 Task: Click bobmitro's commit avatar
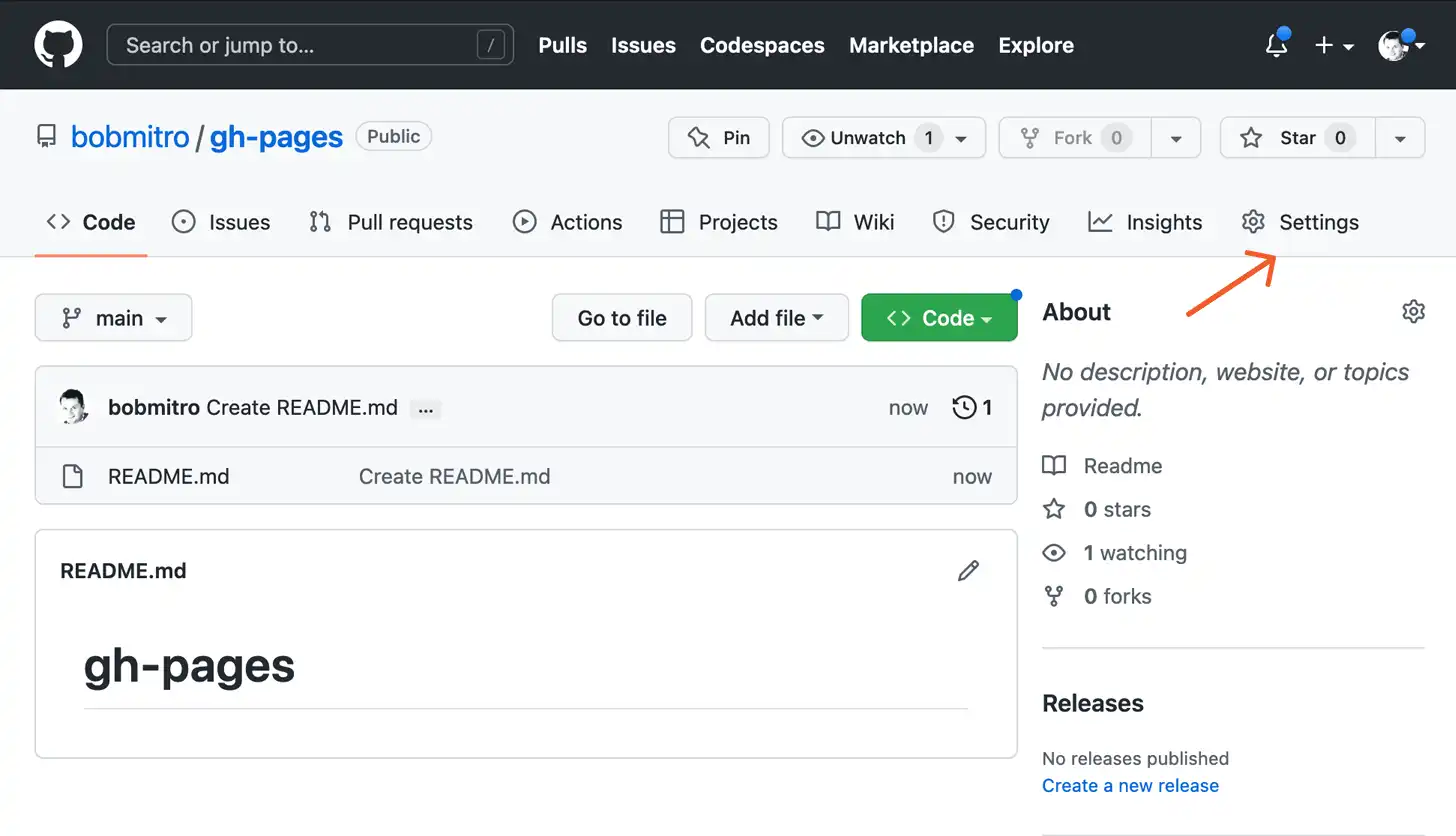[74, 407]
